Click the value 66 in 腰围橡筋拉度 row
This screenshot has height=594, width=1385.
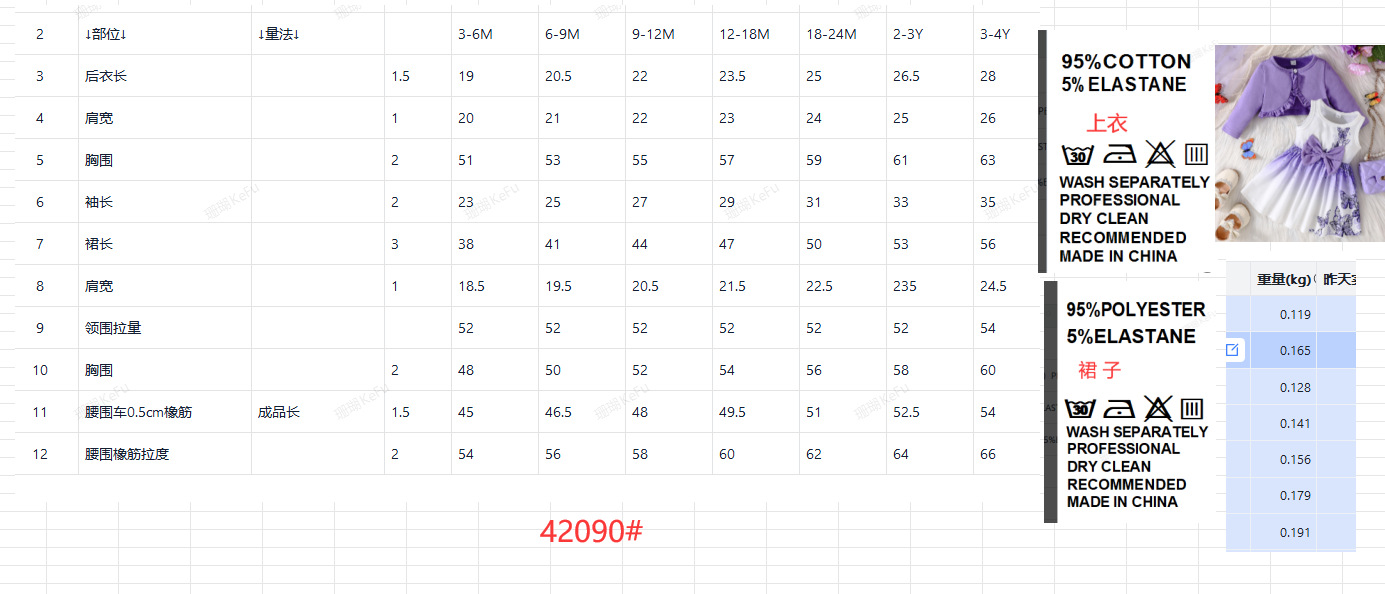point(988,454)
